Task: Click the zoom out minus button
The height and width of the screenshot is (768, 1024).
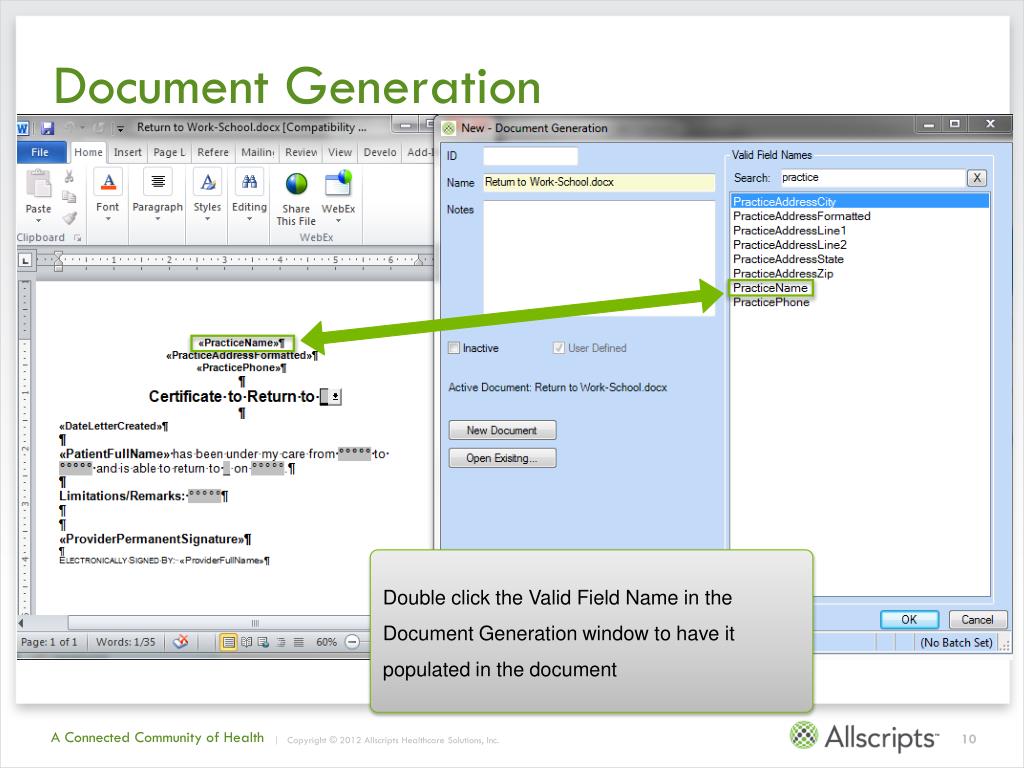Action: coord(352,642)
